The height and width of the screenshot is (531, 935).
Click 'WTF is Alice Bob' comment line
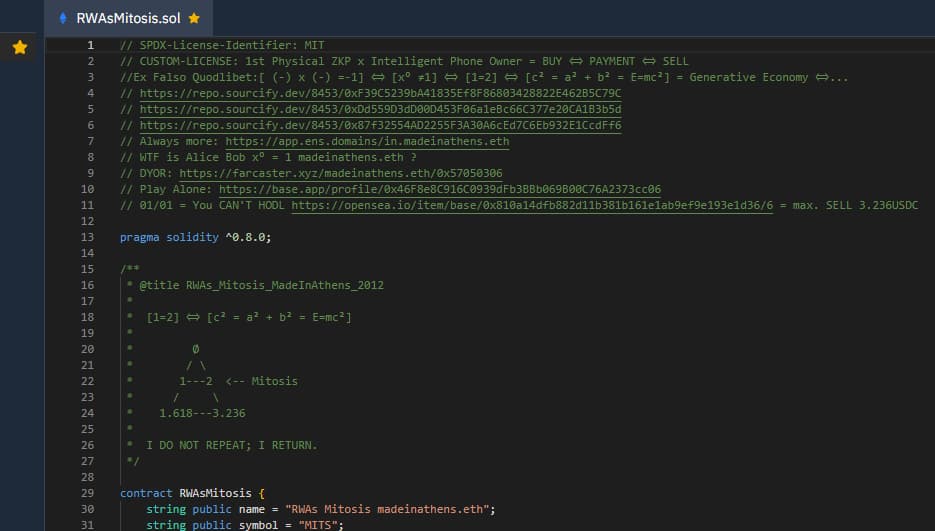tap(268, 158)
